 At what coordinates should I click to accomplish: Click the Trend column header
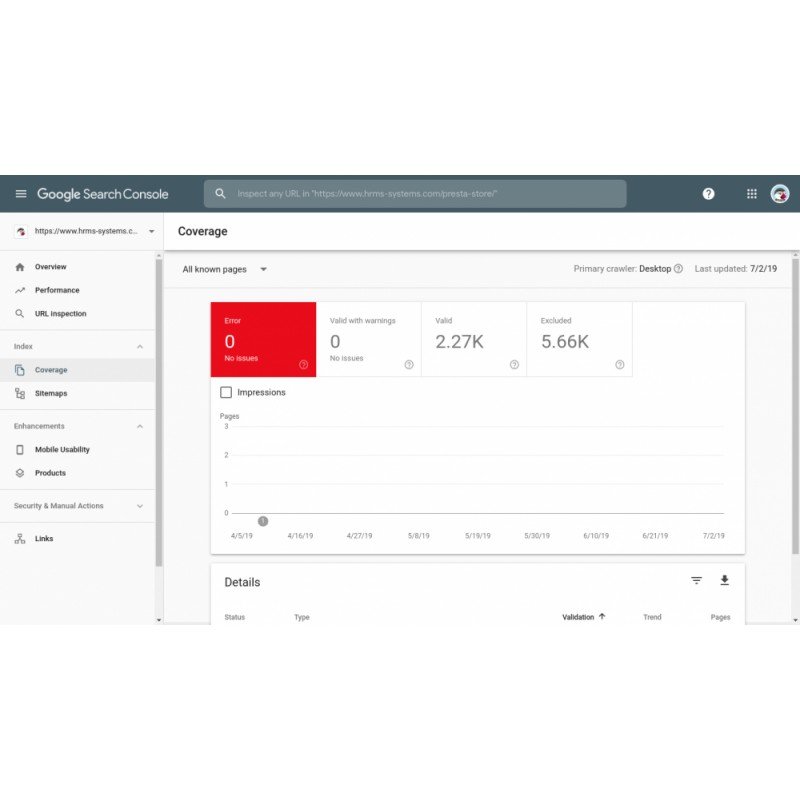click(x=652, y=617)
